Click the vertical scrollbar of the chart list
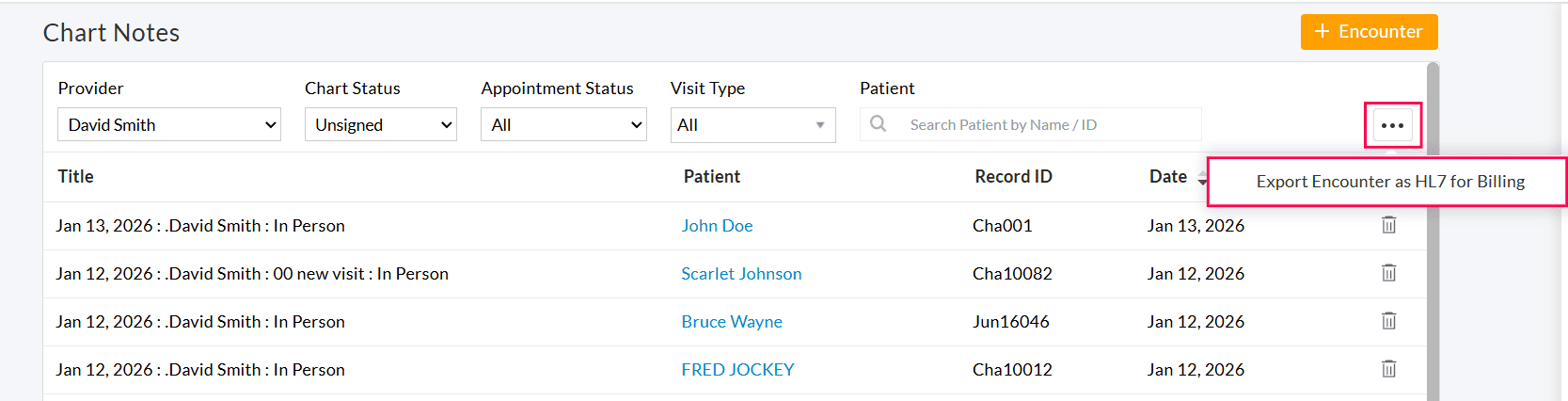The height and width of the screenshot is (401, 1568). [1433, 235]
